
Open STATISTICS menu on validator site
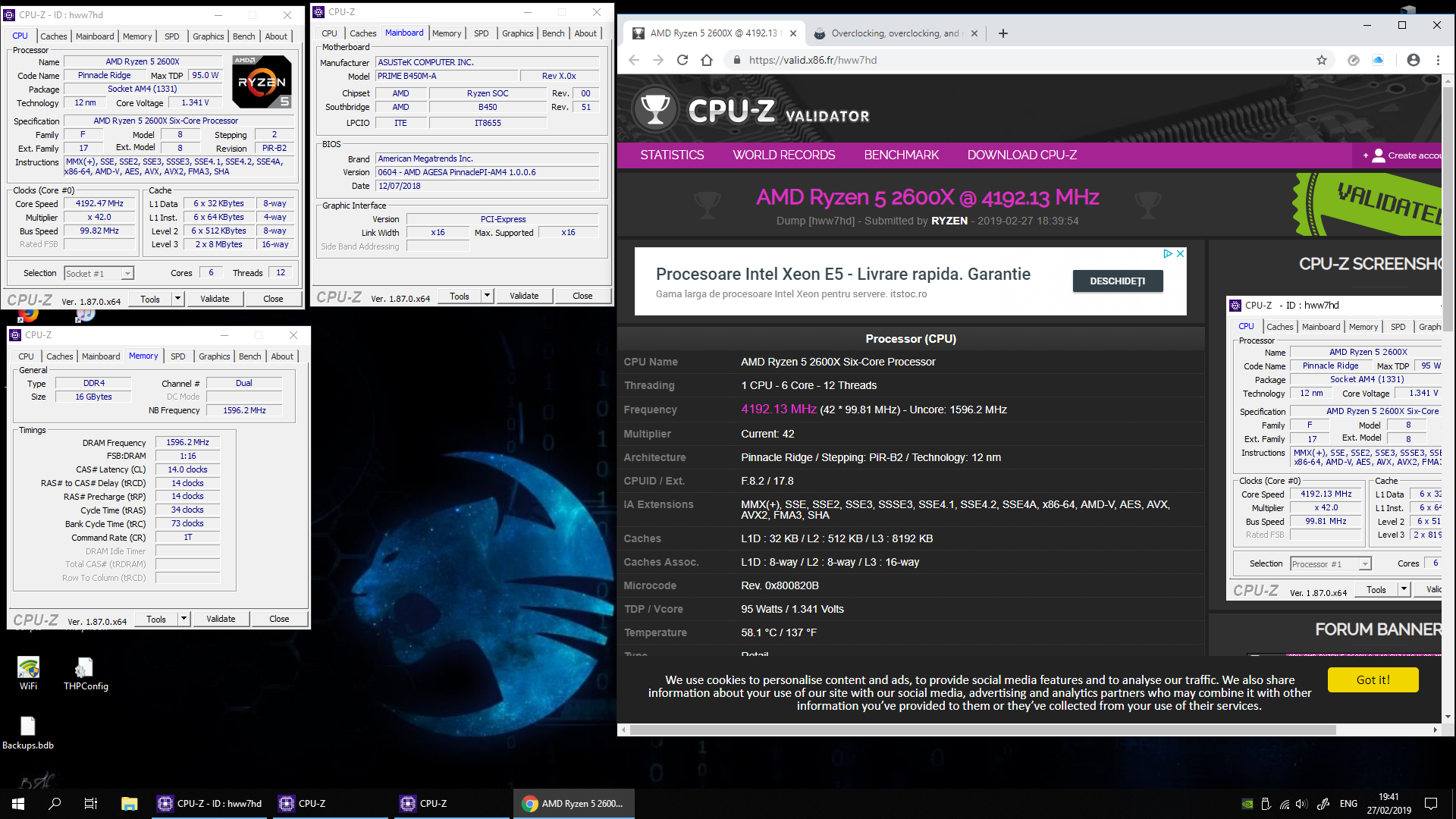tap(672, 155)
